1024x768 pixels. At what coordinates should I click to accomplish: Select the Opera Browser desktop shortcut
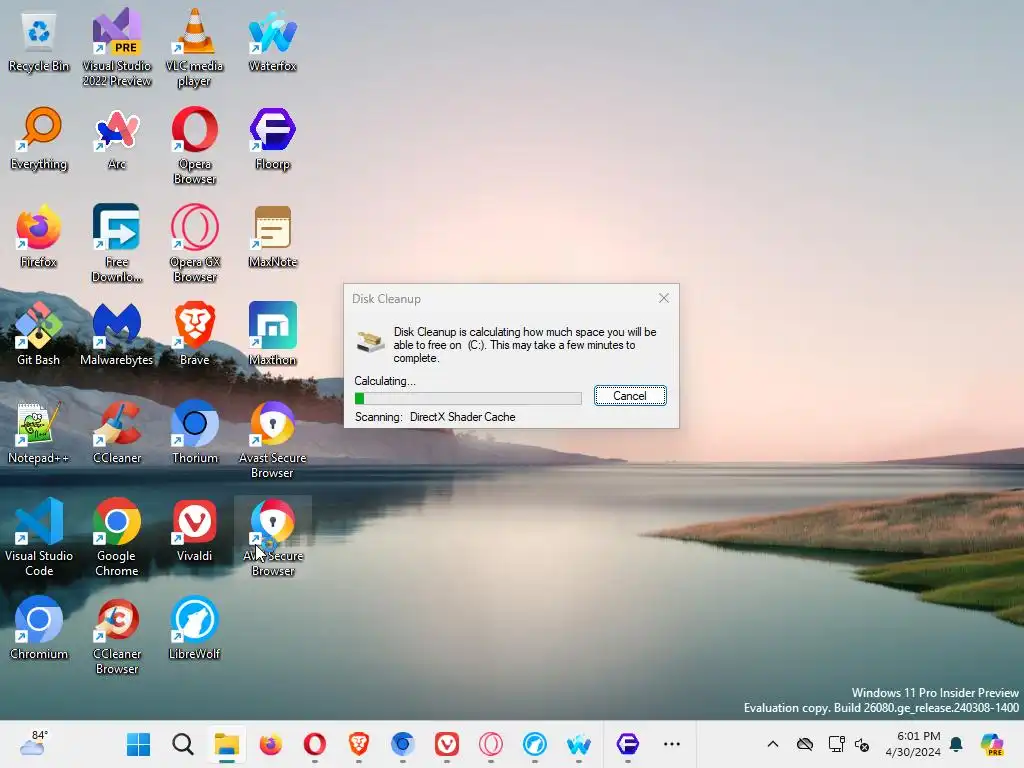pos(195,146)
